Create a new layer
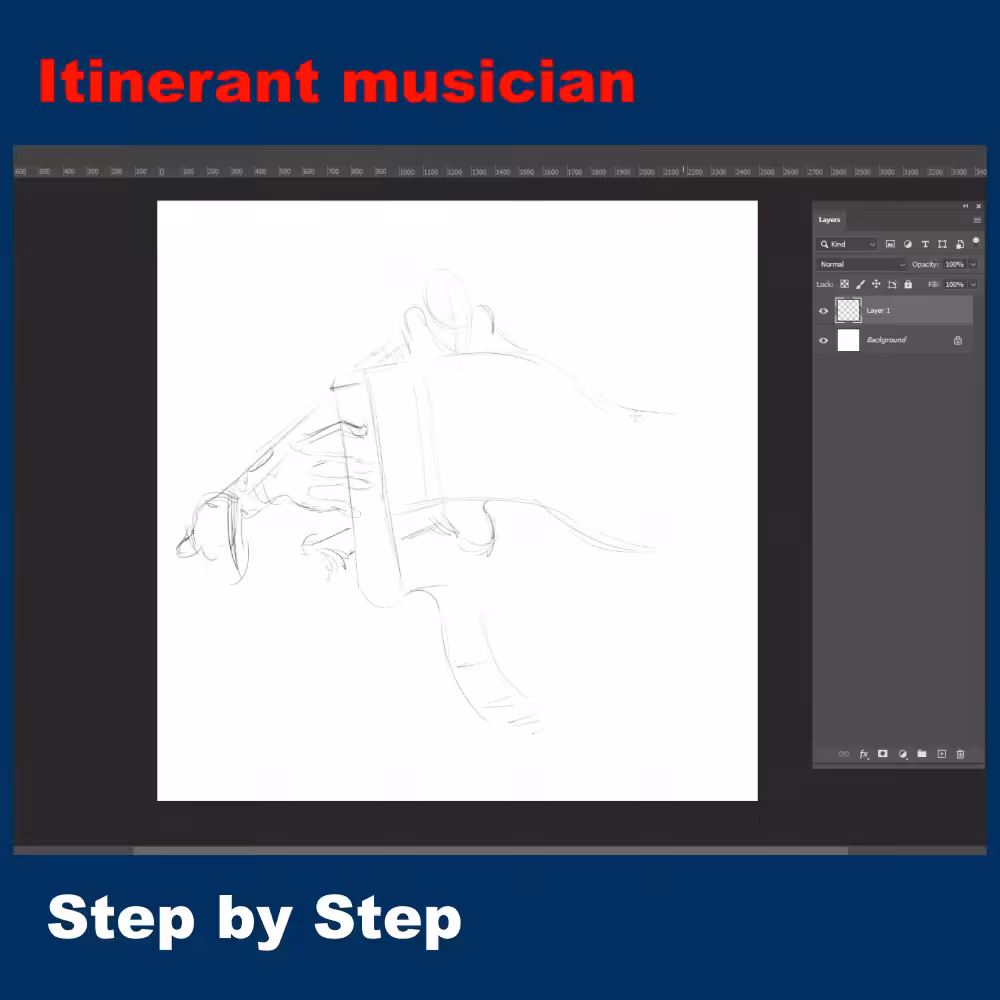The width and height of the screenshot is (1000, 1000). 941,754
